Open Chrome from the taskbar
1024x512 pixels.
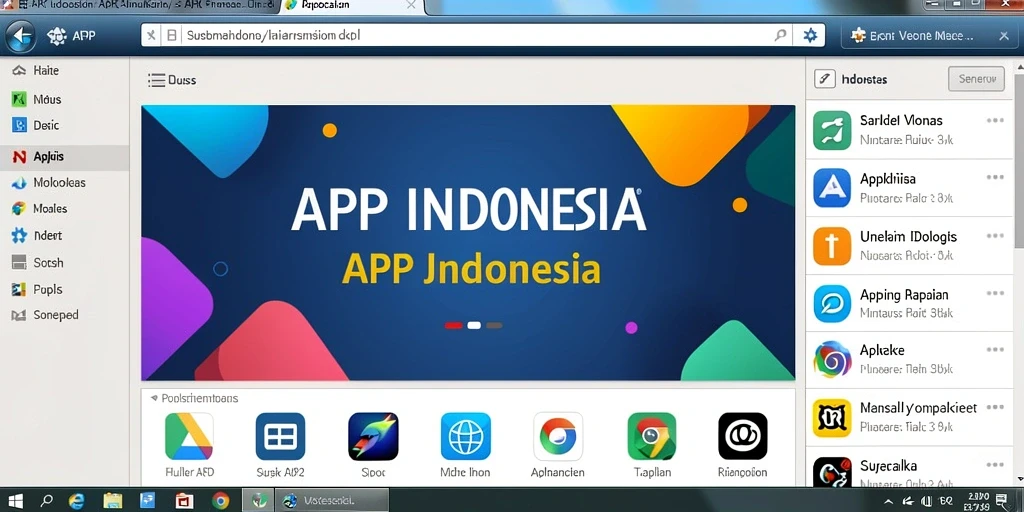[221, 501]
